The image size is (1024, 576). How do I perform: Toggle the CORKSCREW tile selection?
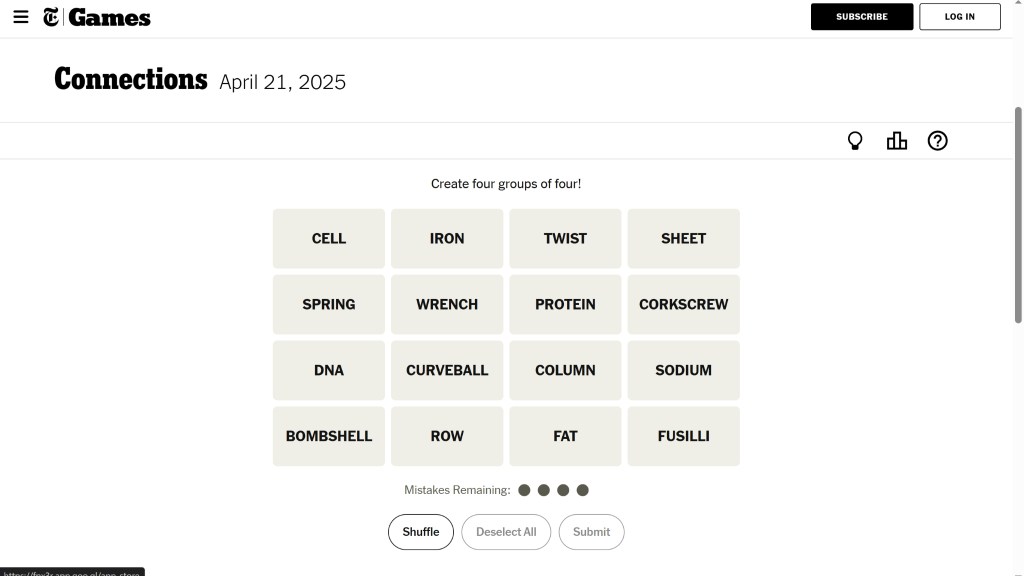click(684, 304)
